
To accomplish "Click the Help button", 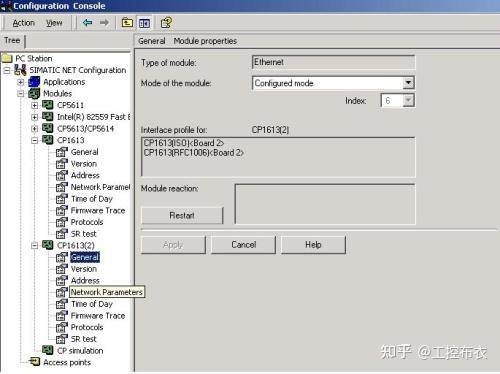I will (x=313, y=245).
